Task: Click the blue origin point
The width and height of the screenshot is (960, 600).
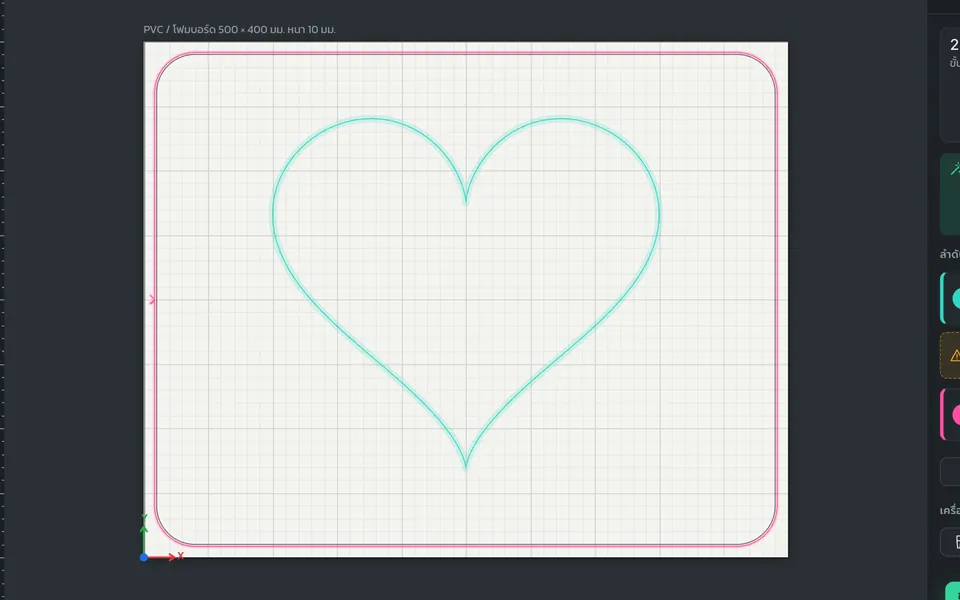Action: coord(144,557)
